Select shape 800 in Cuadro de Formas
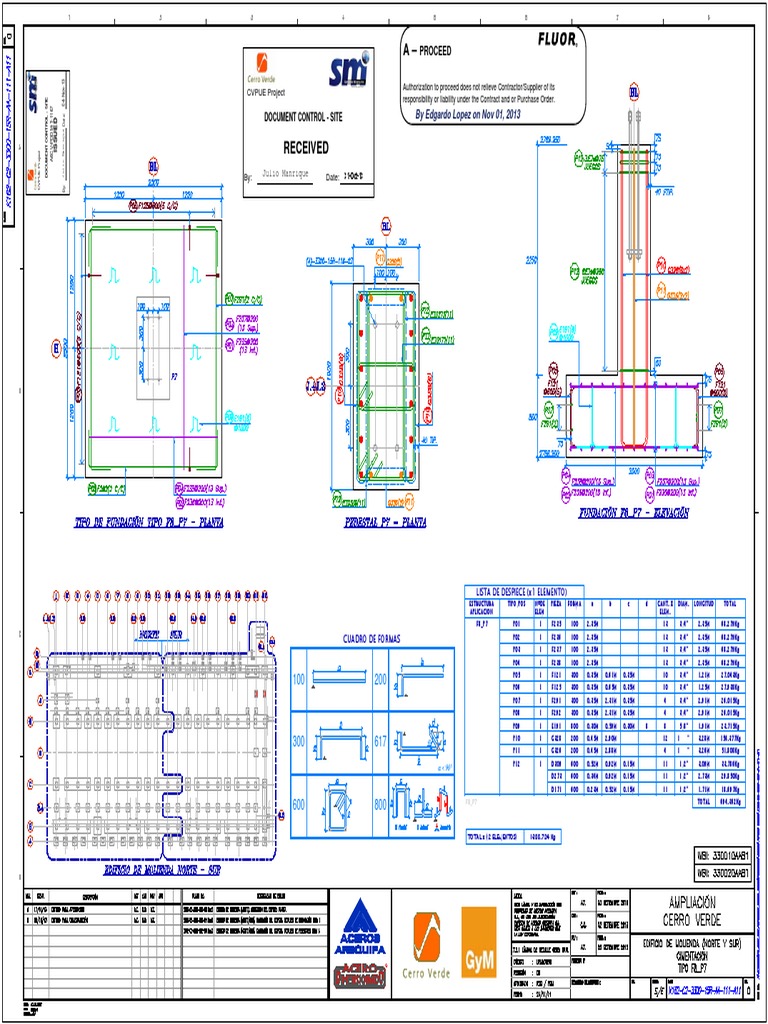The image size is (768, 1024). (x=413, y=806)
